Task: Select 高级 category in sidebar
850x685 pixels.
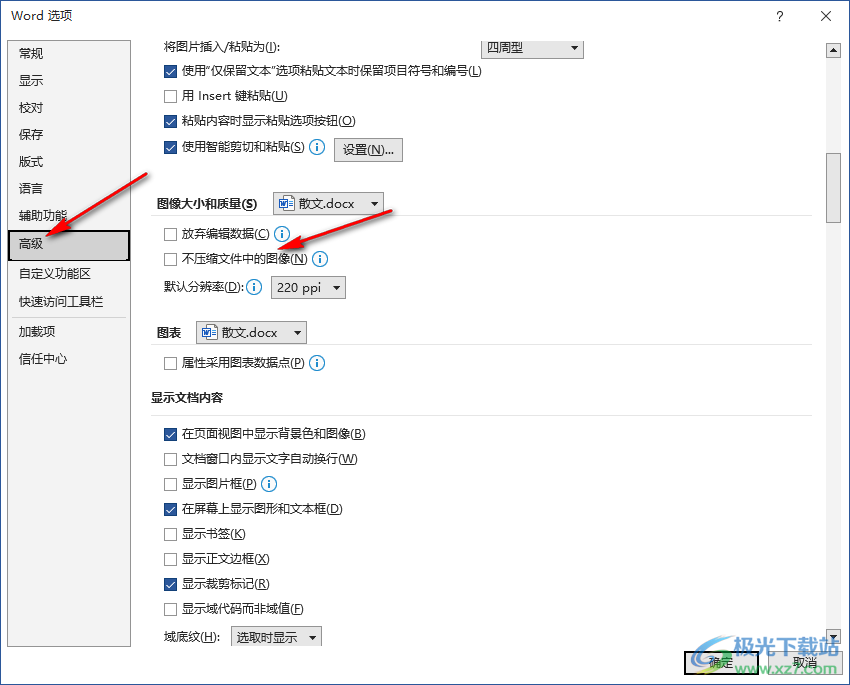Action: point(69,245)
